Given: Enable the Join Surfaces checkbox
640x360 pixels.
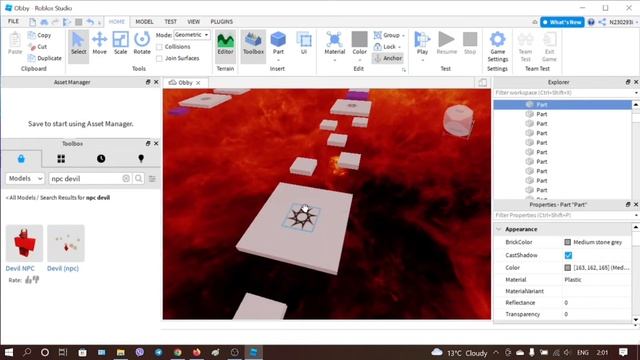Looking at the screenshot, I should pos(159,58).
